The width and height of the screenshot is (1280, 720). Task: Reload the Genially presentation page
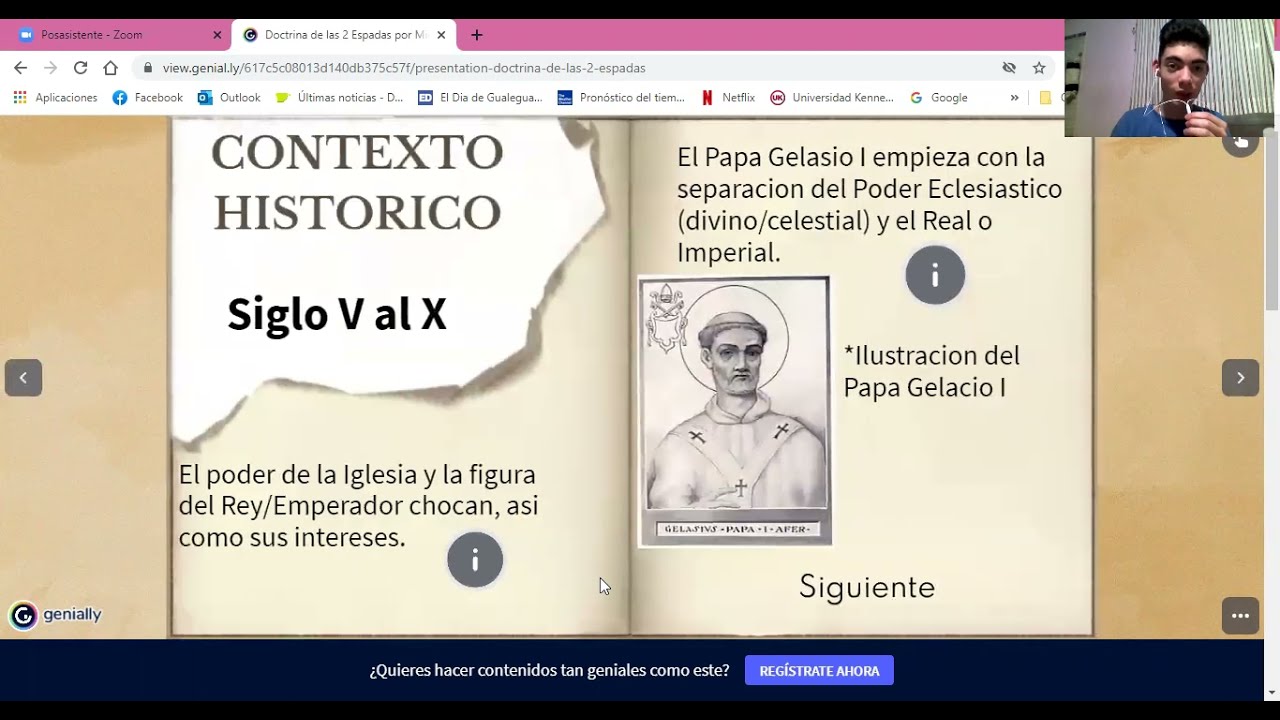click(80, 67)
